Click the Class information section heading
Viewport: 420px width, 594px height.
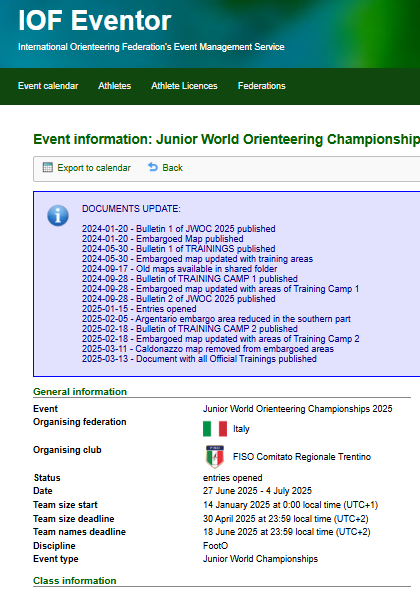(x=75, y=581)
